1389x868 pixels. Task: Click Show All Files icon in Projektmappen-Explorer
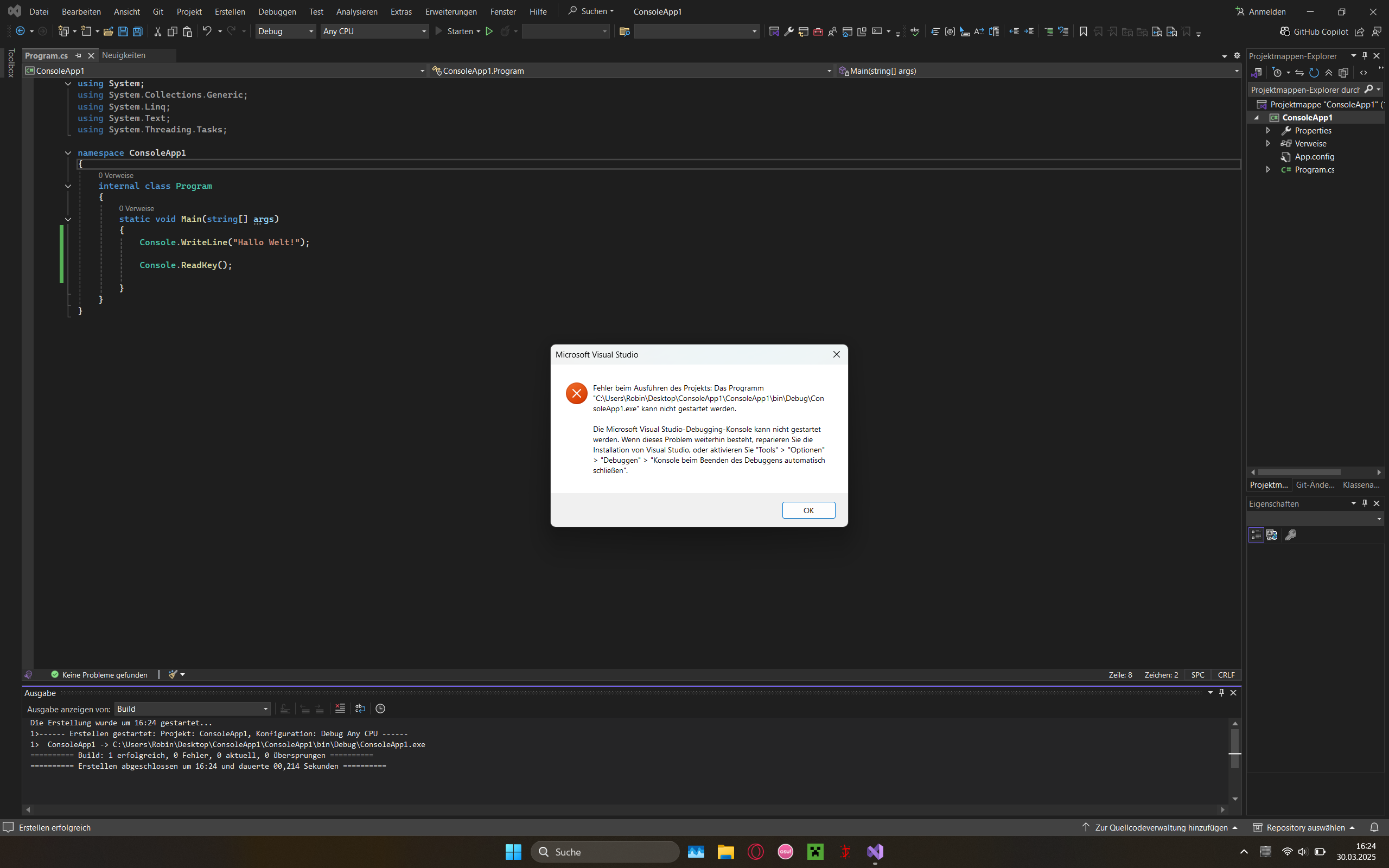pos(1343,72)
